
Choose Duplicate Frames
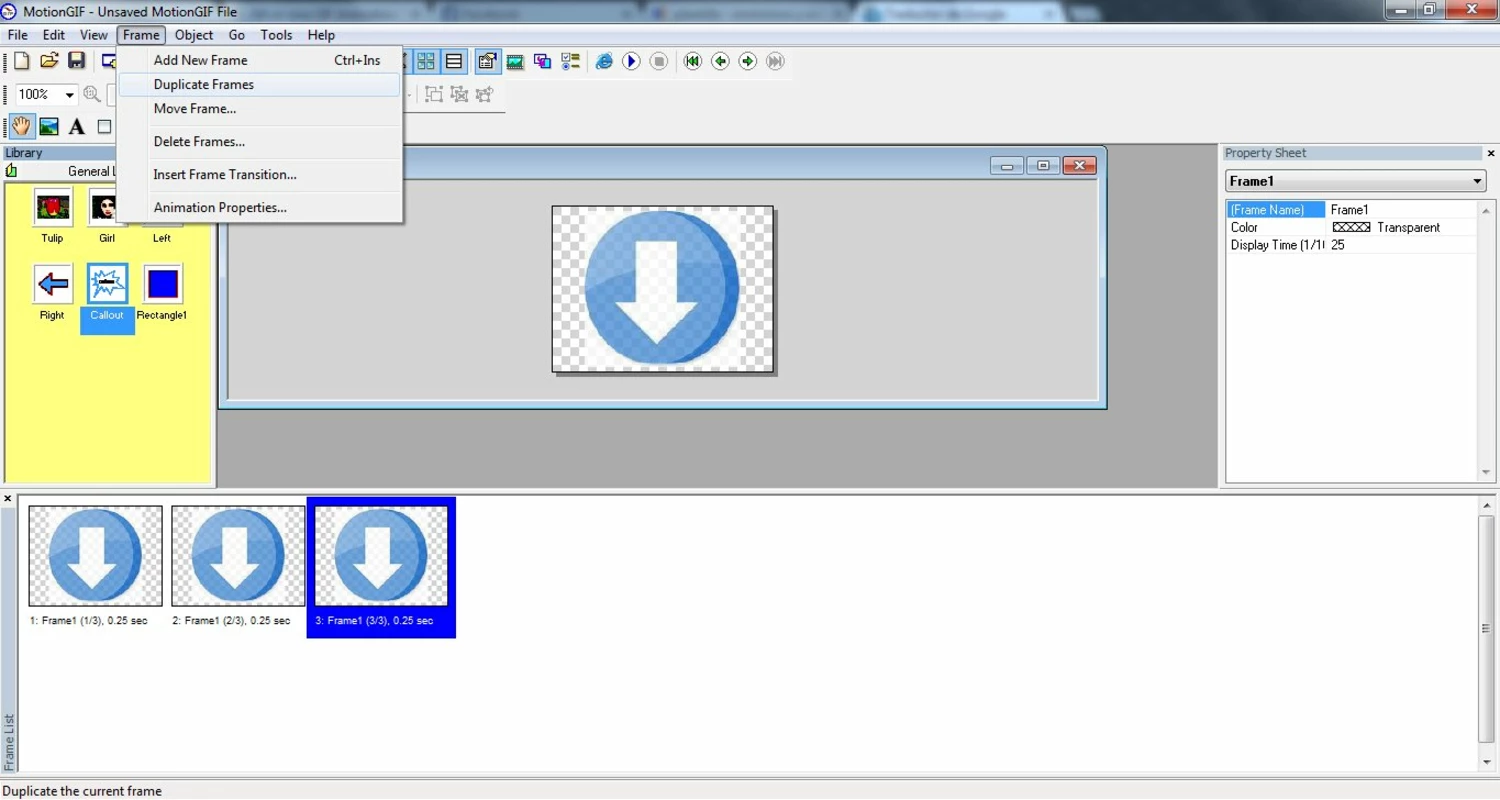coord(260,84)
